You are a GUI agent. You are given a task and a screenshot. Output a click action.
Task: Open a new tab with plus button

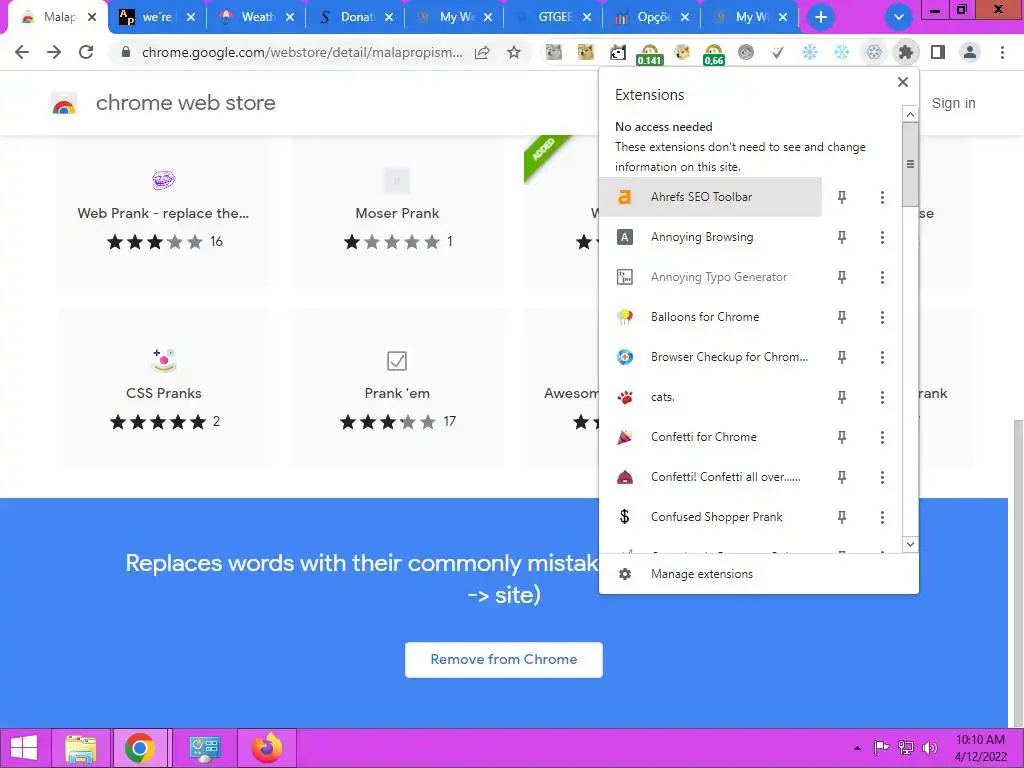[821, 17]
